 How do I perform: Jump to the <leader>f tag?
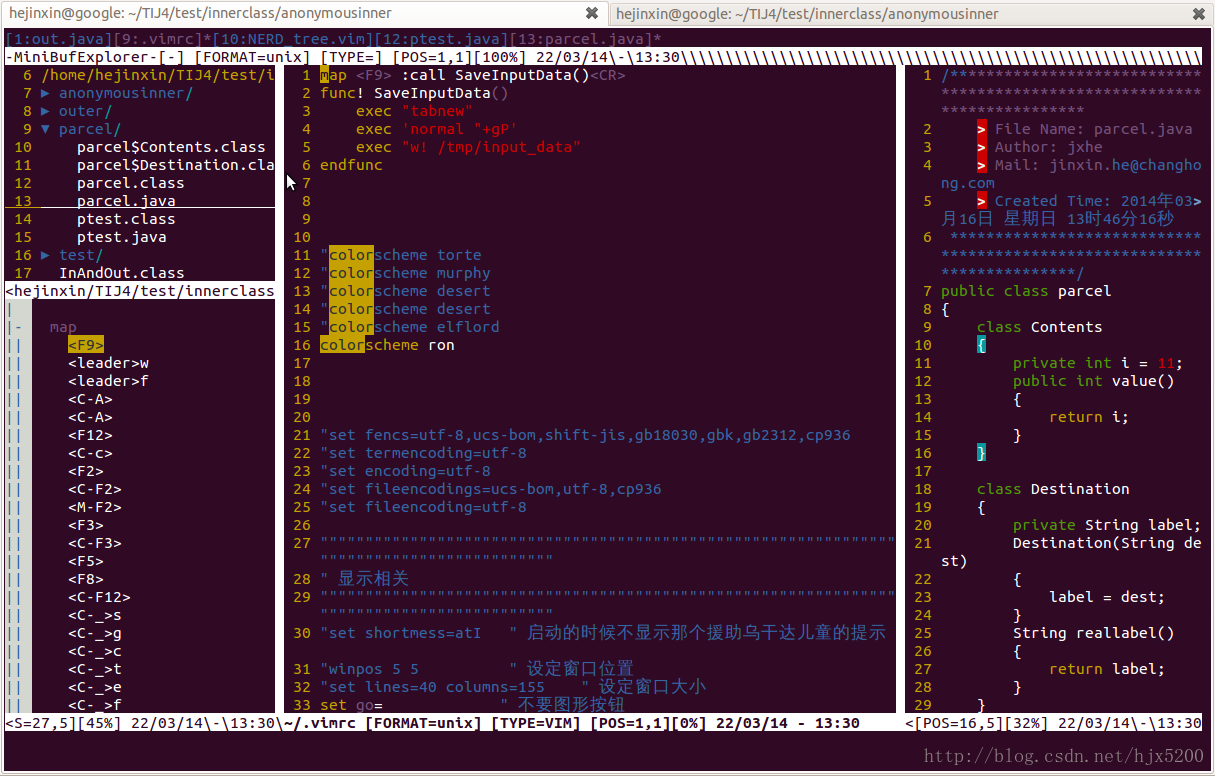(108, 381)
